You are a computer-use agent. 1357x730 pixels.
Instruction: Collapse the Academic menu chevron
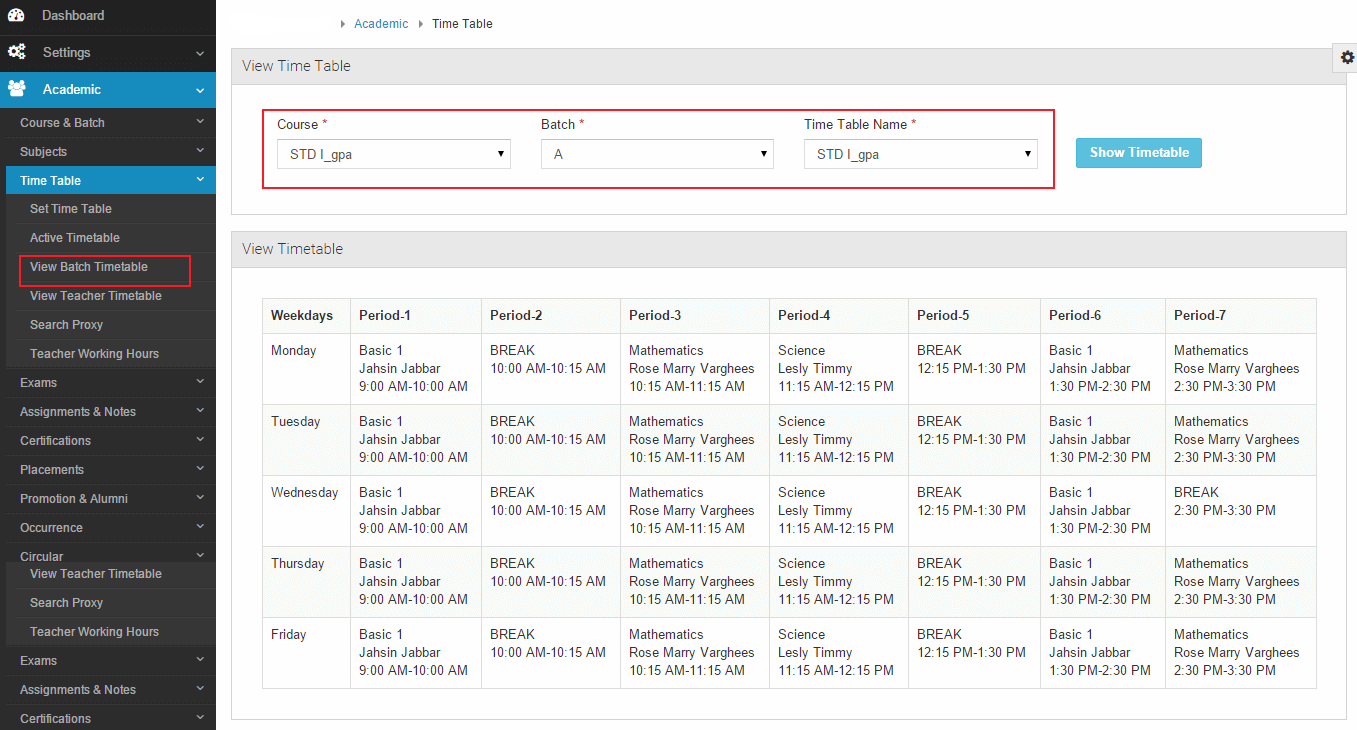[x=200, y=90]
